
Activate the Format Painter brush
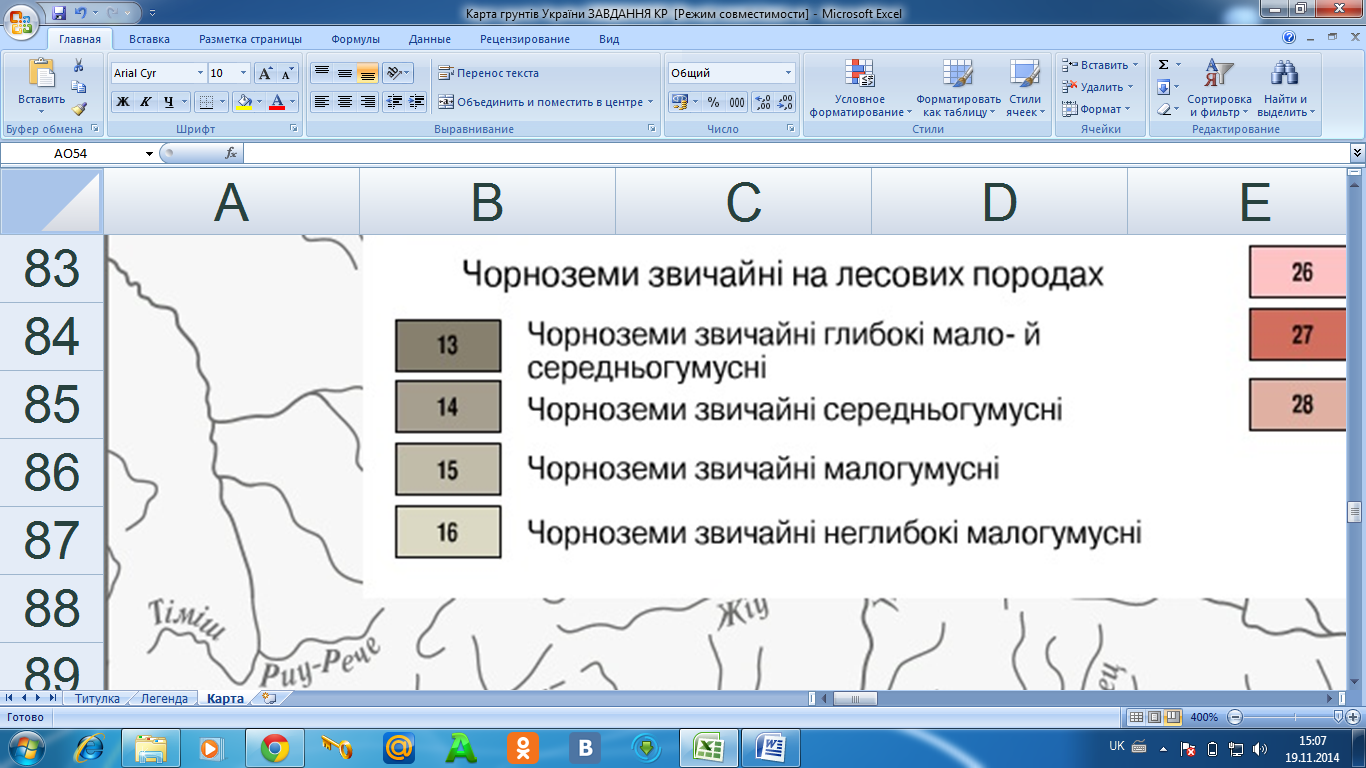coord(79,109)
